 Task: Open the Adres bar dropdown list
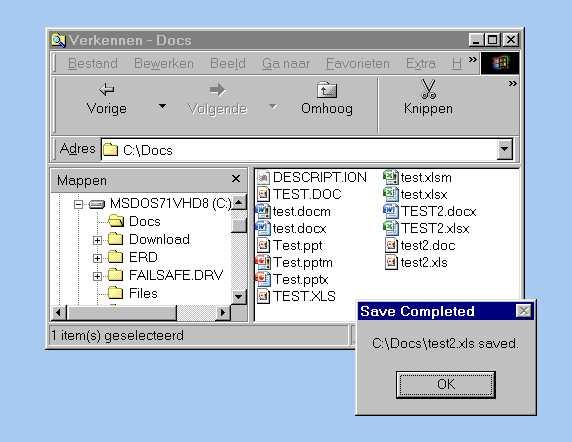pyautogui.click(x=505, y=149)
